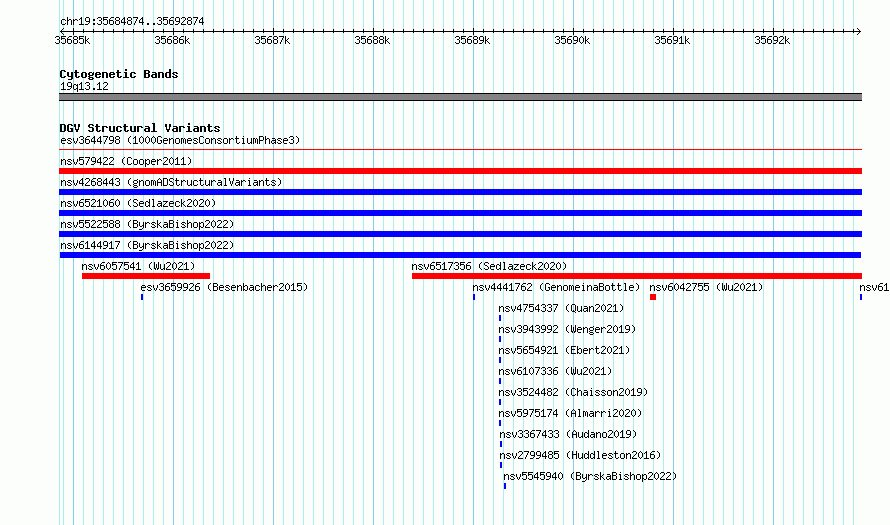Click the 35690k ruler tick label

[x=572, y=40]
